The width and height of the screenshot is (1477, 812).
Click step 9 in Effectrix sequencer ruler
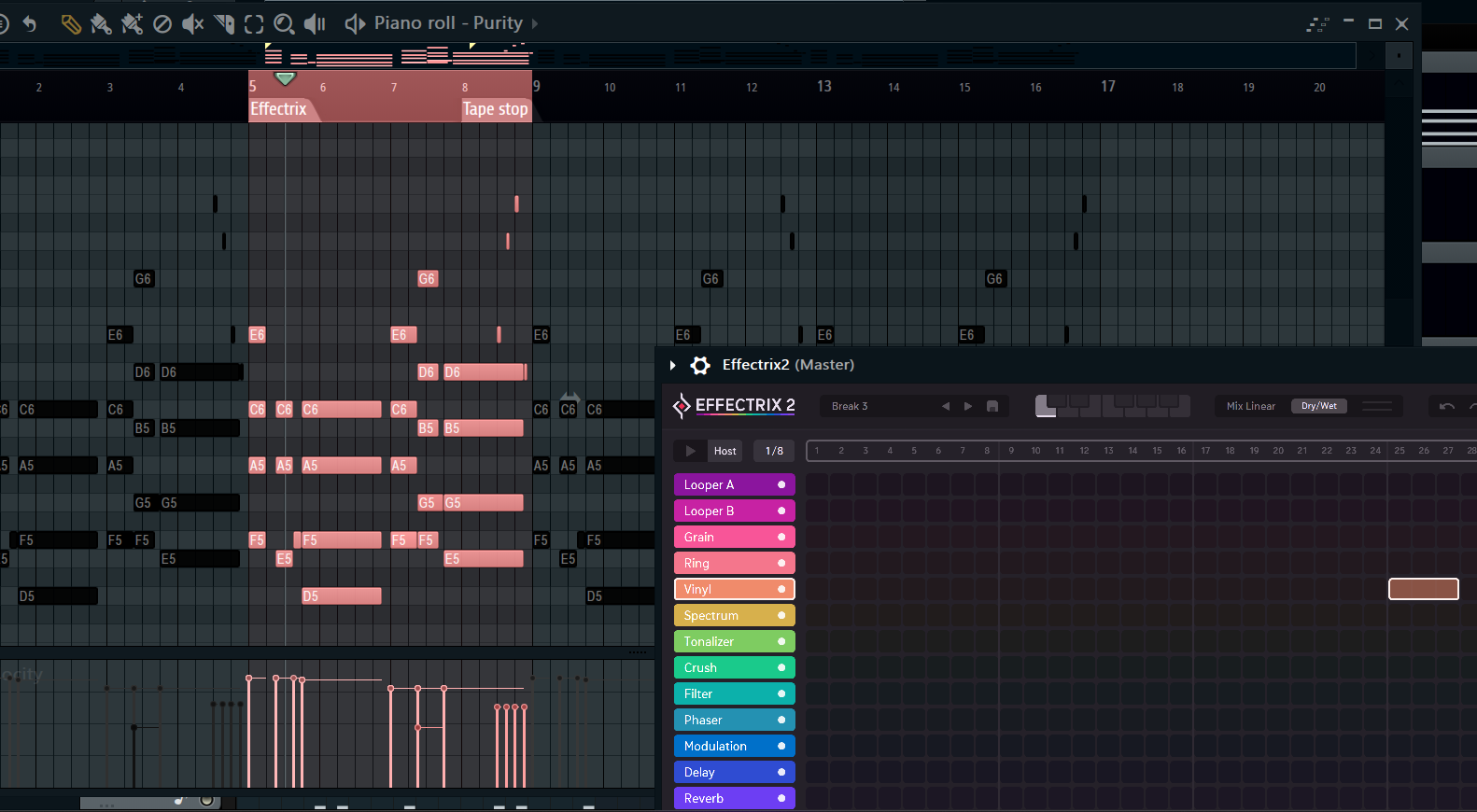(1011, 451)
